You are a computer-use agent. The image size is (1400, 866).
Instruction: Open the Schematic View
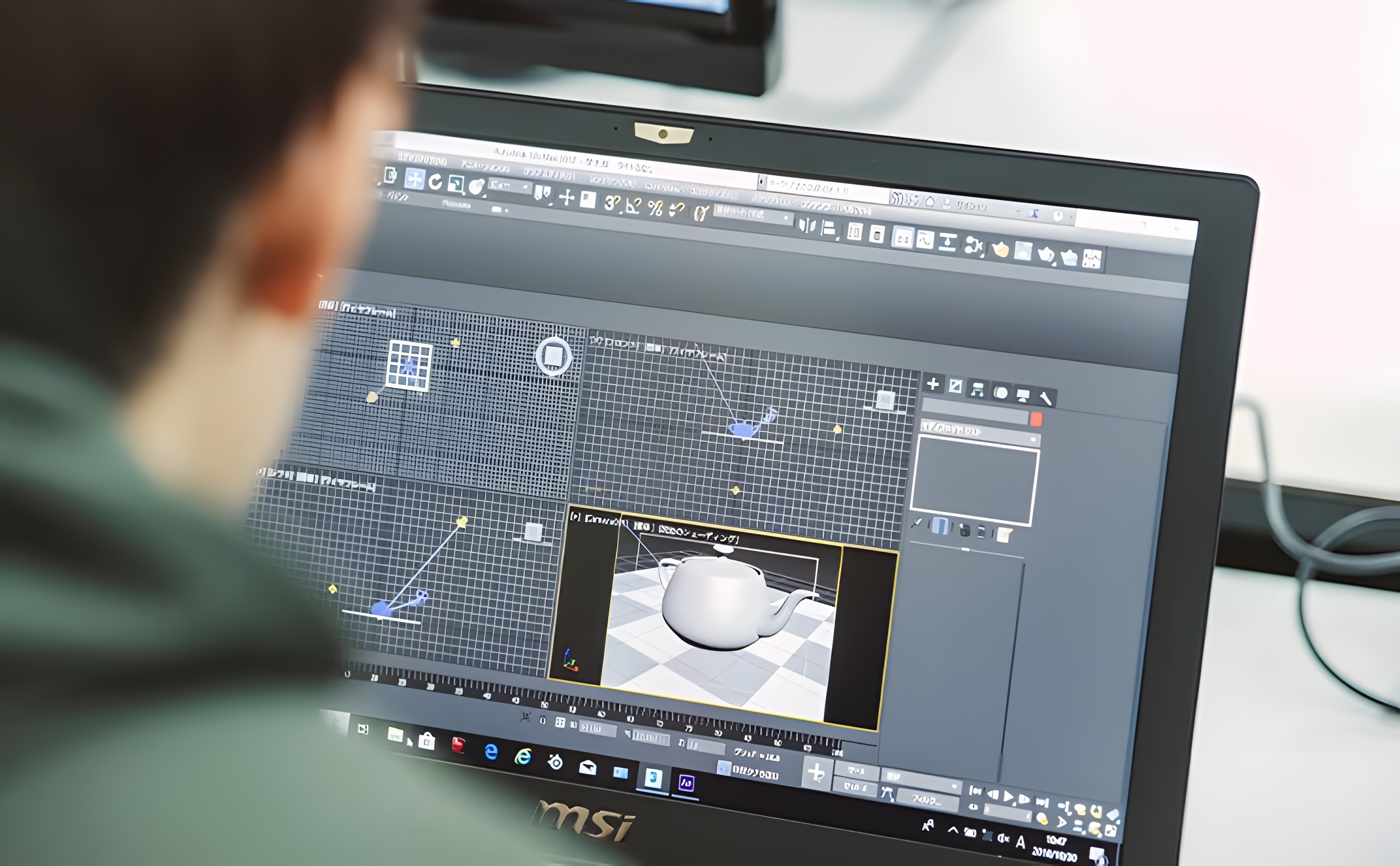(948, 243)
